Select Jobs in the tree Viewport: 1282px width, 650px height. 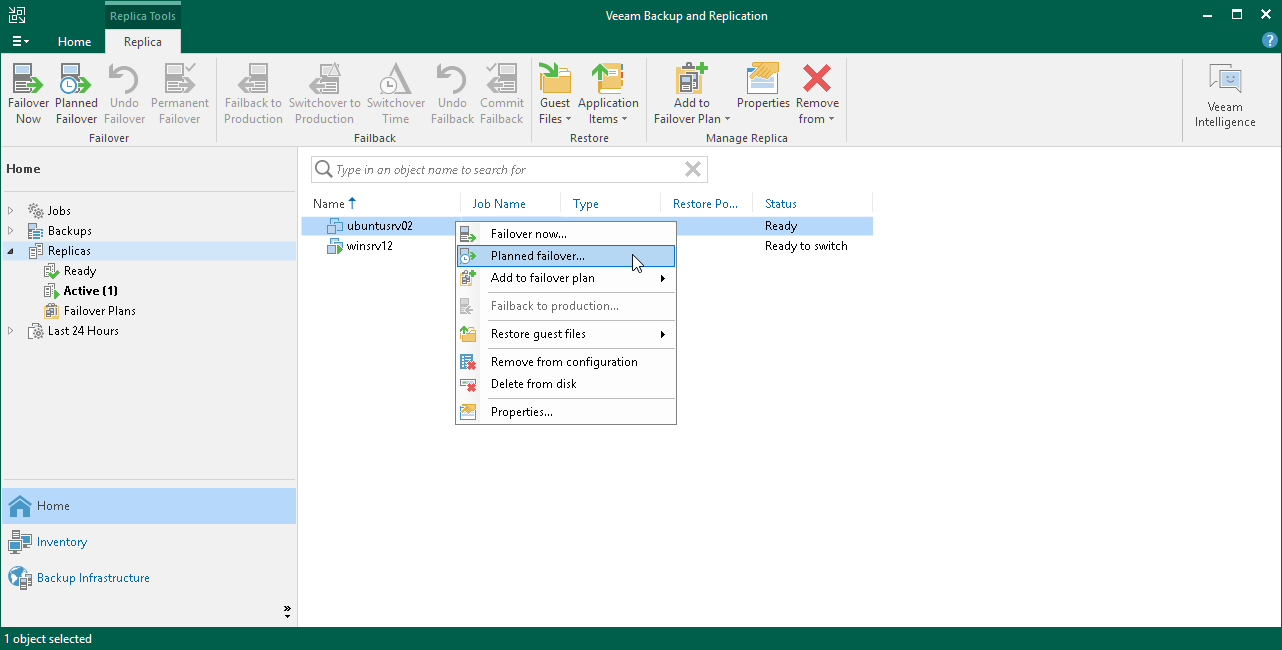click(59, 211)
